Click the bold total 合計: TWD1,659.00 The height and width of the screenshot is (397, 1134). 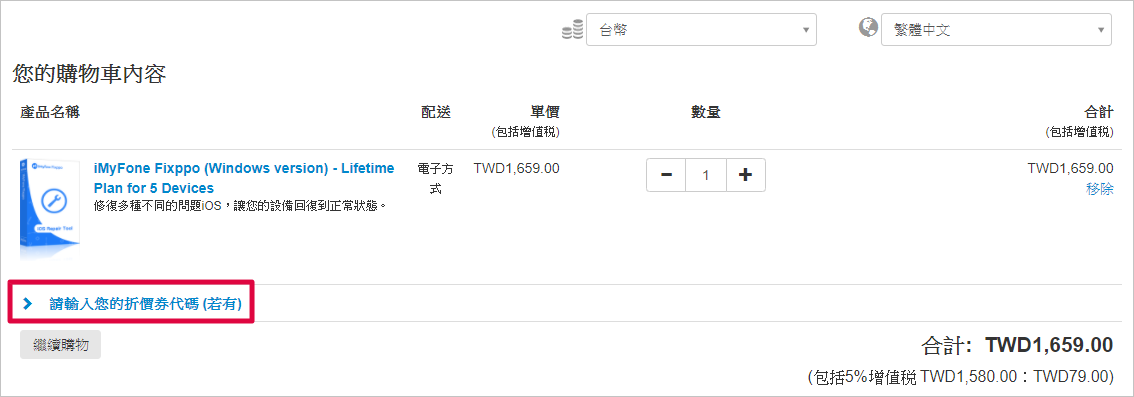(1017, 345)
